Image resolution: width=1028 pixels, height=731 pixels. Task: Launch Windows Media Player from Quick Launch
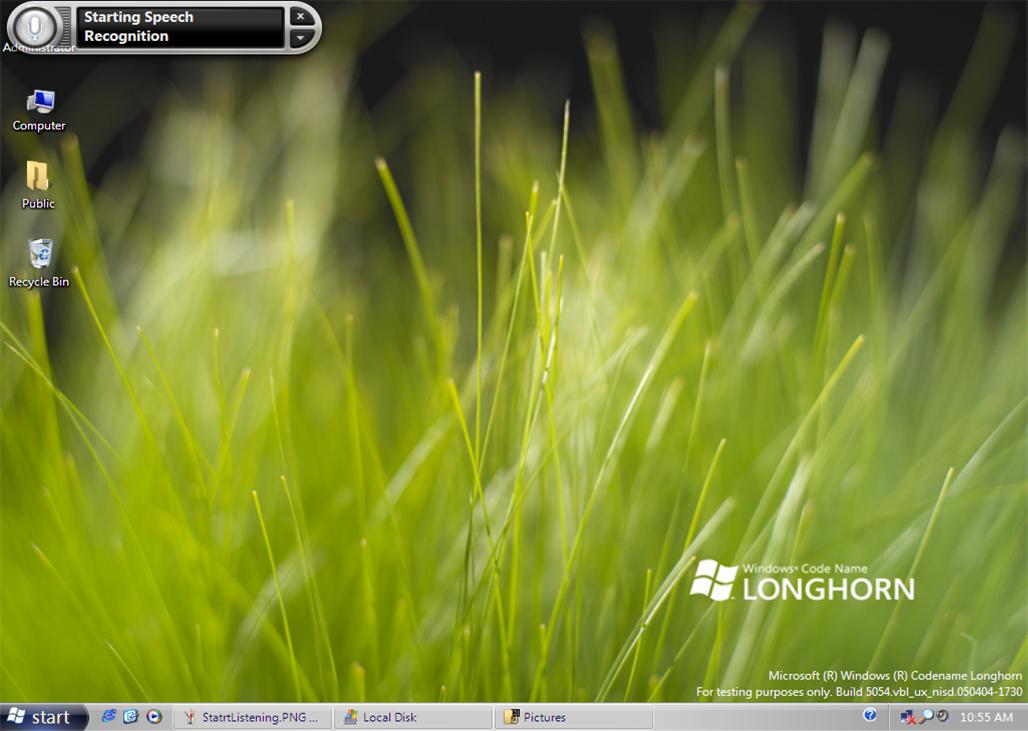154,717
